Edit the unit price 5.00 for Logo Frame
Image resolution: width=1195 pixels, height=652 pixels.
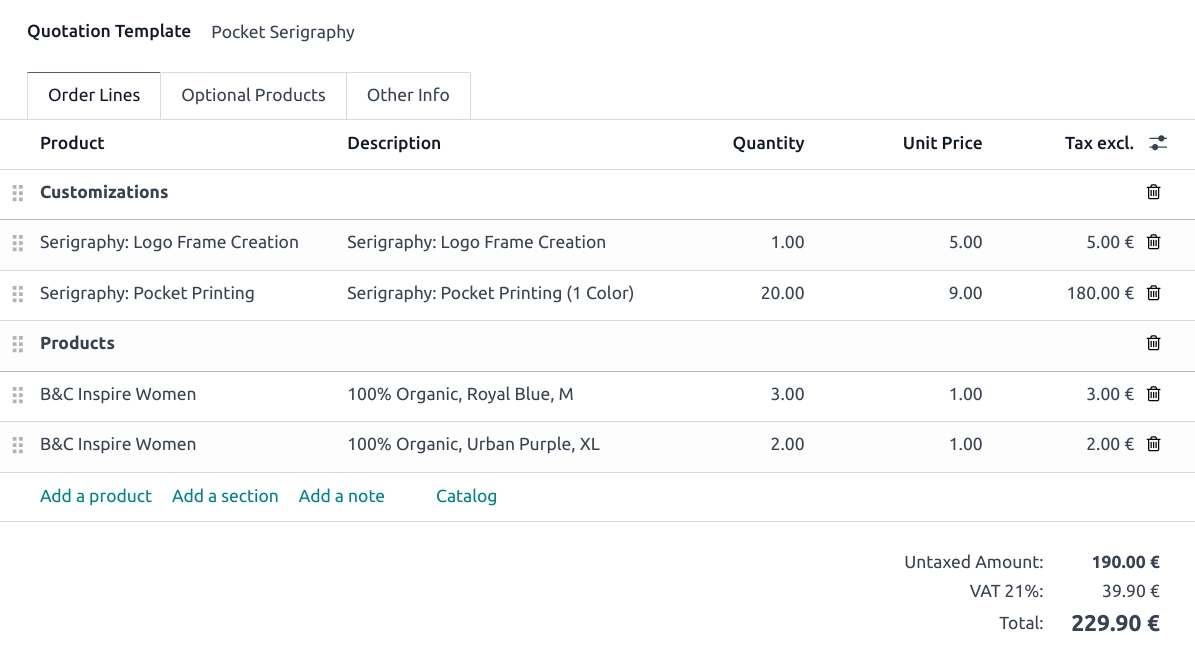pos(965,242)
